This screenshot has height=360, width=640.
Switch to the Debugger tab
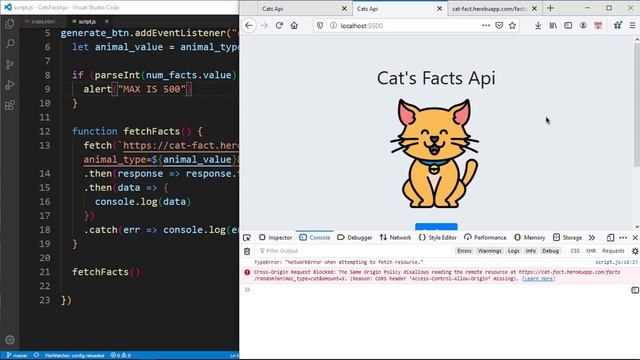[354, 238]
